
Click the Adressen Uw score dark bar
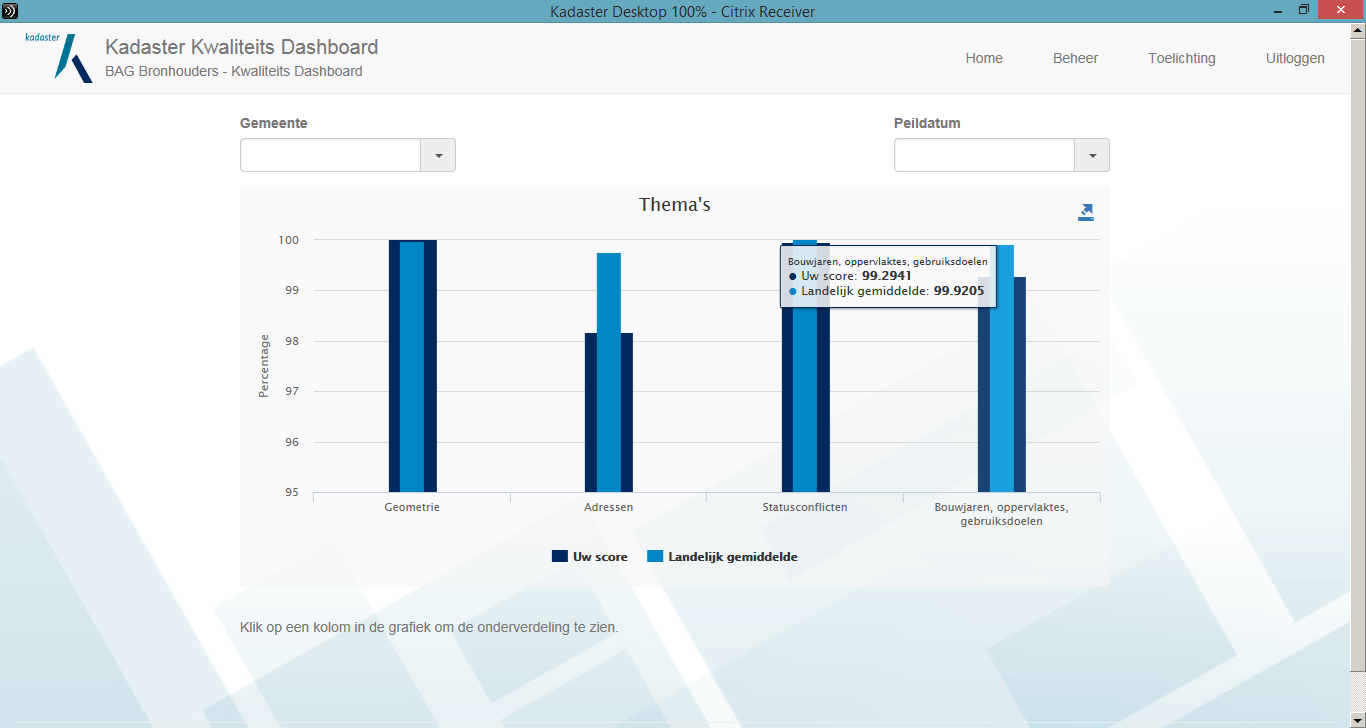(591, 412)
